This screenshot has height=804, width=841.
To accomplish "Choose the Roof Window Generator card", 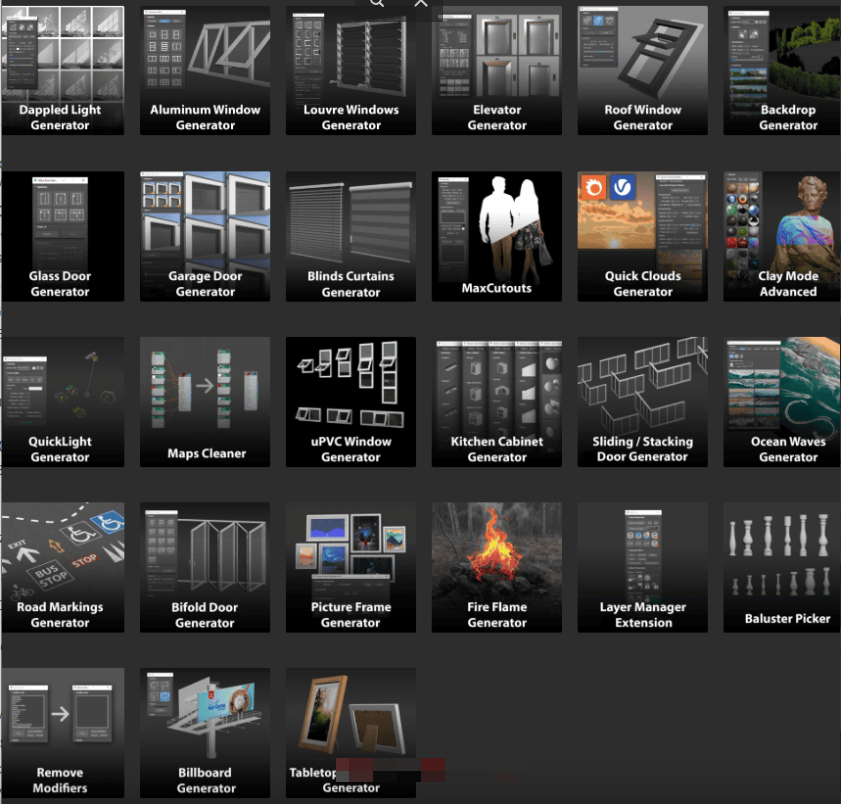I will [x=643, y=70].
